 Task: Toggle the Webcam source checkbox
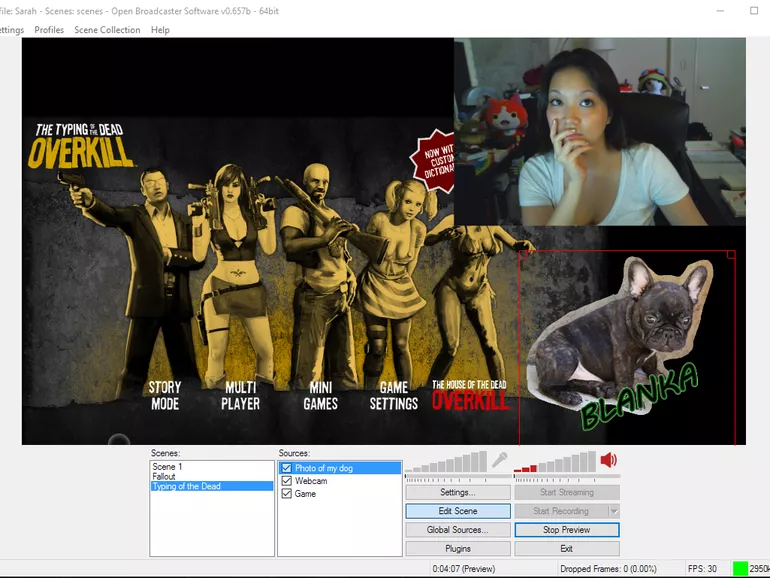click(x=287, y=481)
